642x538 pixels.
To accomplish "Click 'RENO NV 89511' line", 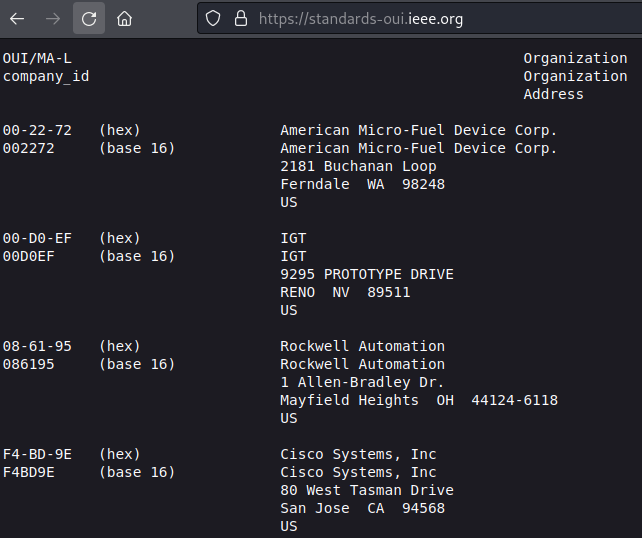I will 345,293.
